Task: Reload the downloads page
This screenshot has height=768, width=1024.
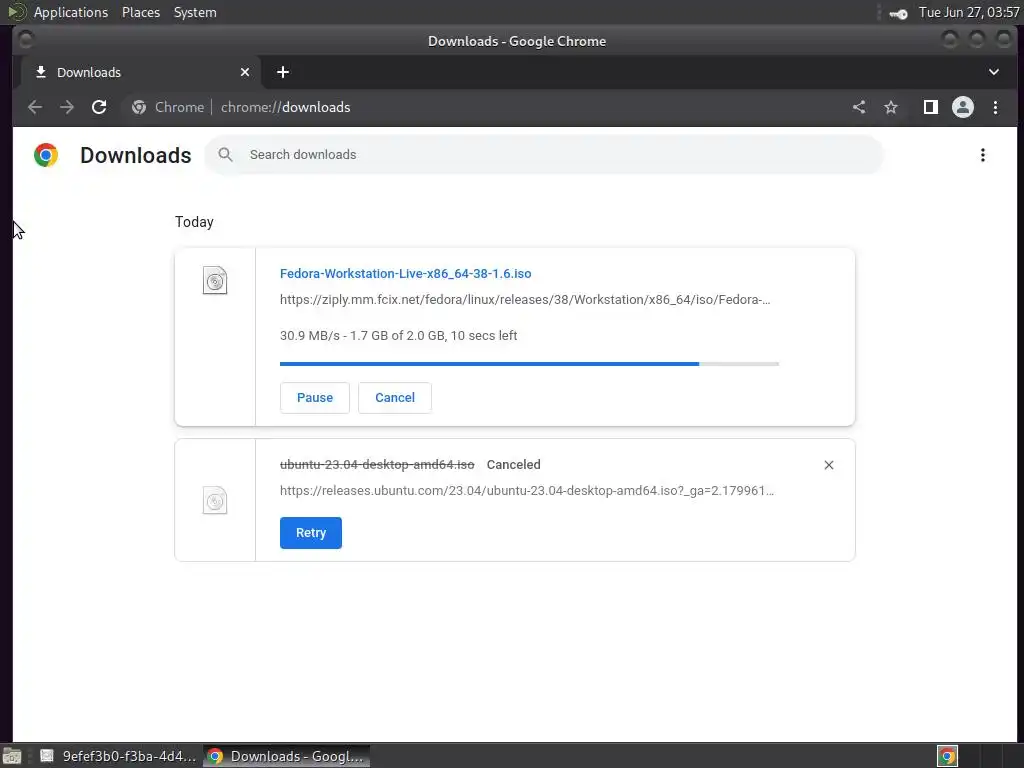Action: point(99,107)
